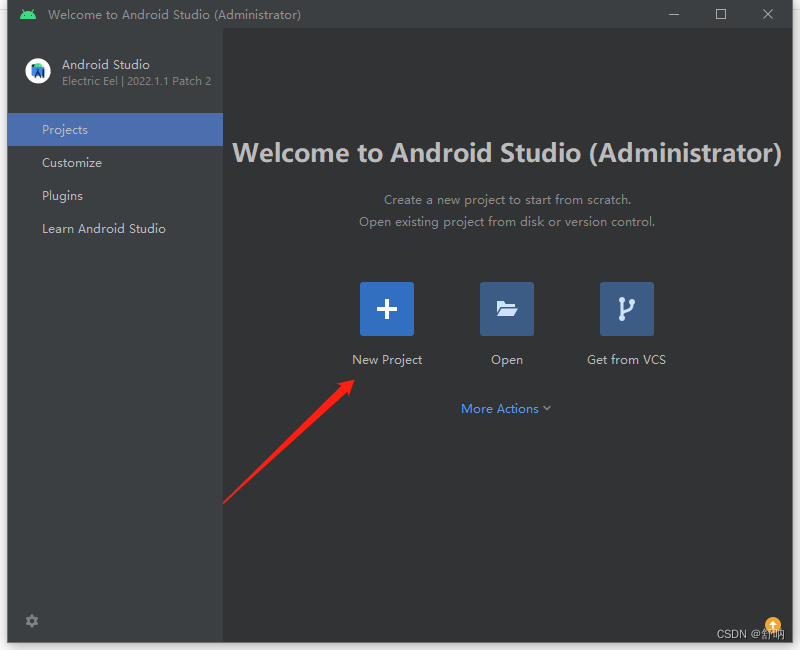Click the New Project label
The width and height of the screenshot is (800, 650).
(387, 360)
